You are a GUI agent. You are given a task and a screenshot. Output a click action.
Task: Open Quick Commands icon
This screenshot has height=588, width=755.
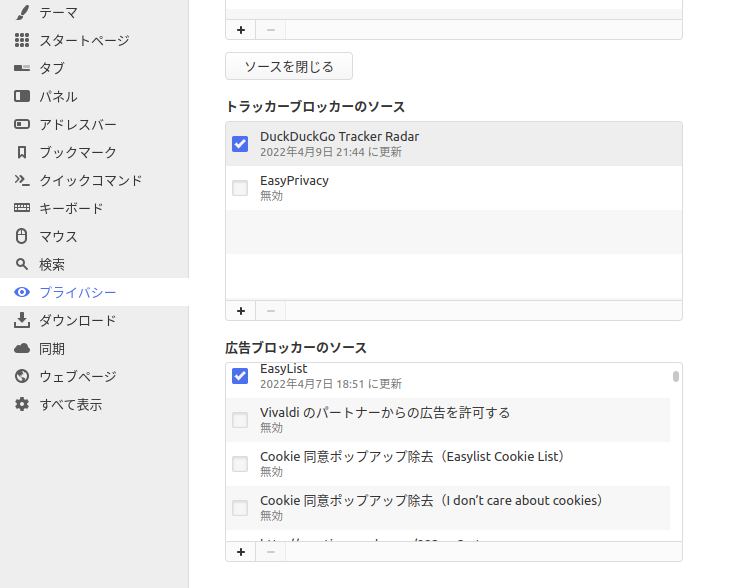coord(22,180)
